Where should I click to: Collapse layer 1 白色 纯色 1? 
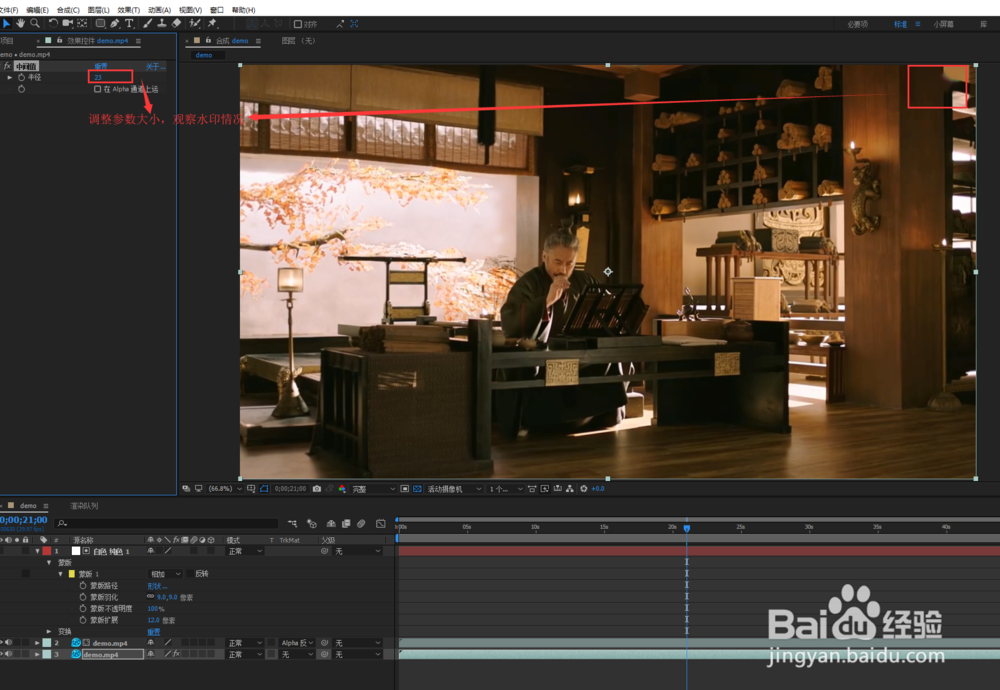click(38, 551)
